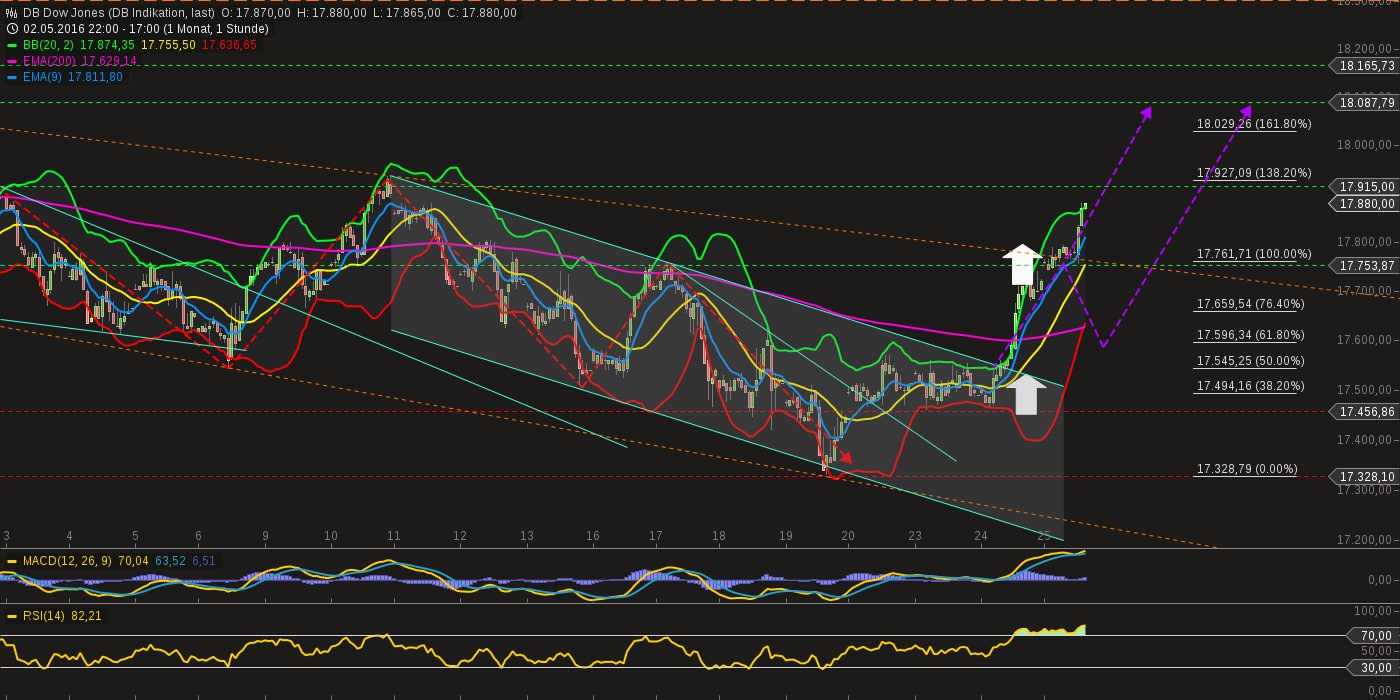Viewport: 1400px width, 700px height.
Task: Click the 17.915,00 price tag
Action: 1366,186
